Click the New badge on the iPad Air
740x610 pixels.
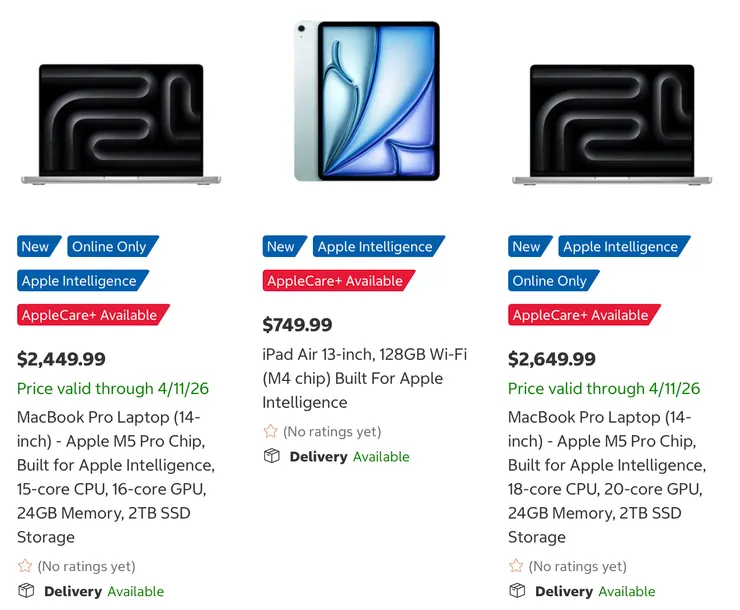tap(281, 247)
